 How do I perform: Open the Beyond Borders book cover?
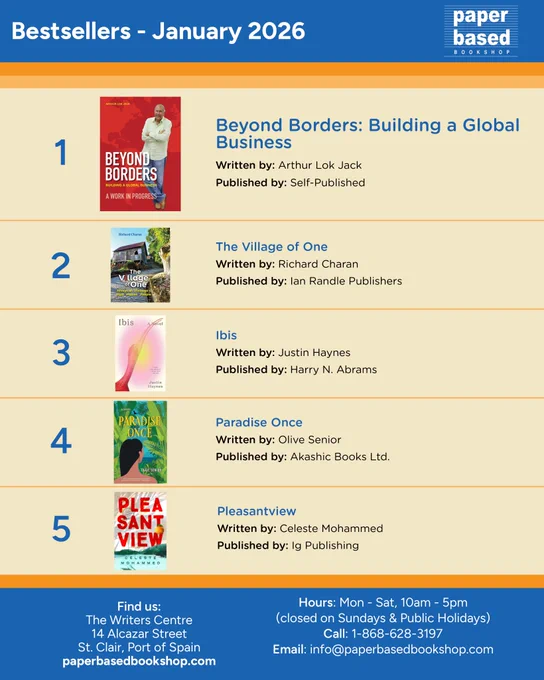140,154
